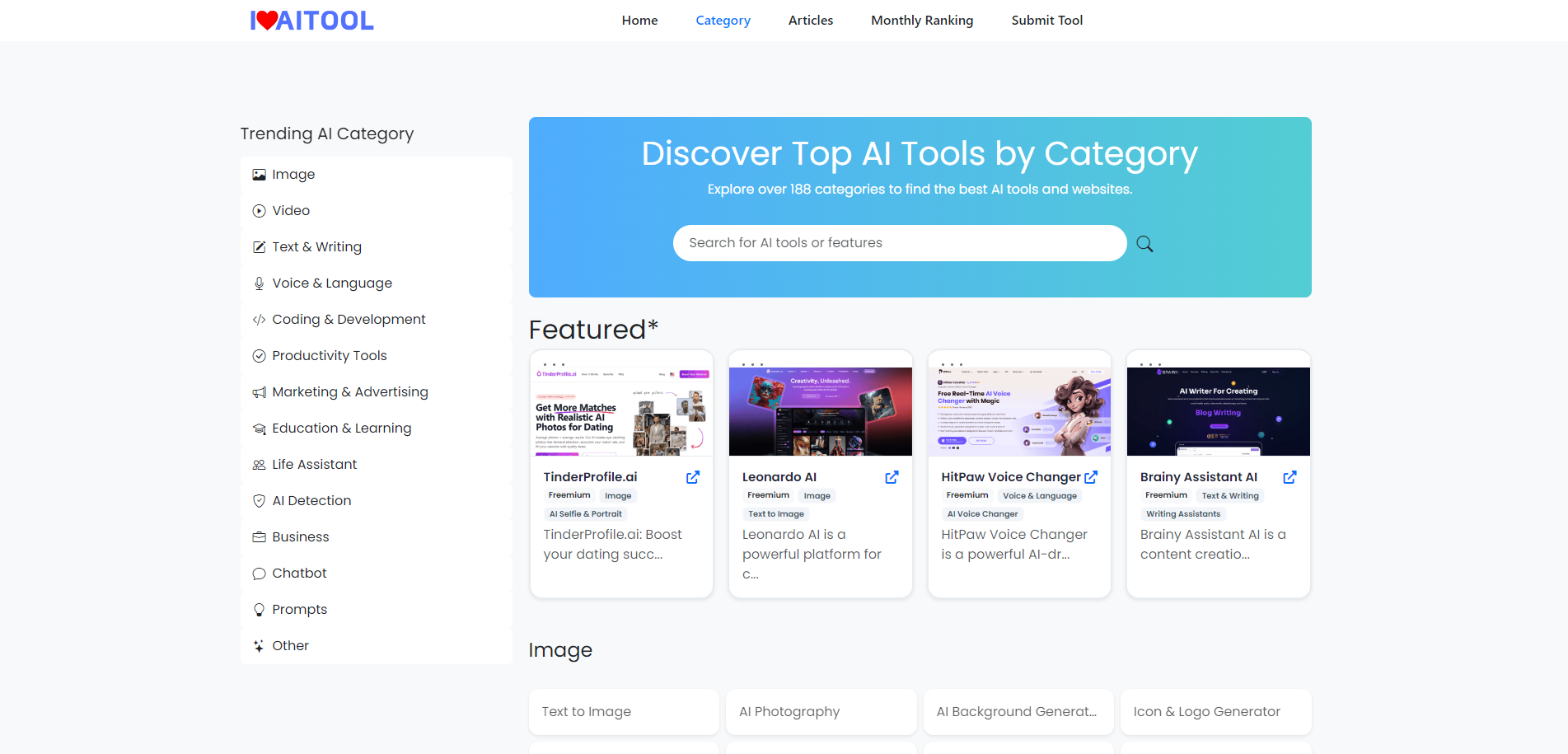Click Text & Writing tag on Brainy card
The width and height of the screenshot is (1568, 754).
click(x=1230, y=496)
